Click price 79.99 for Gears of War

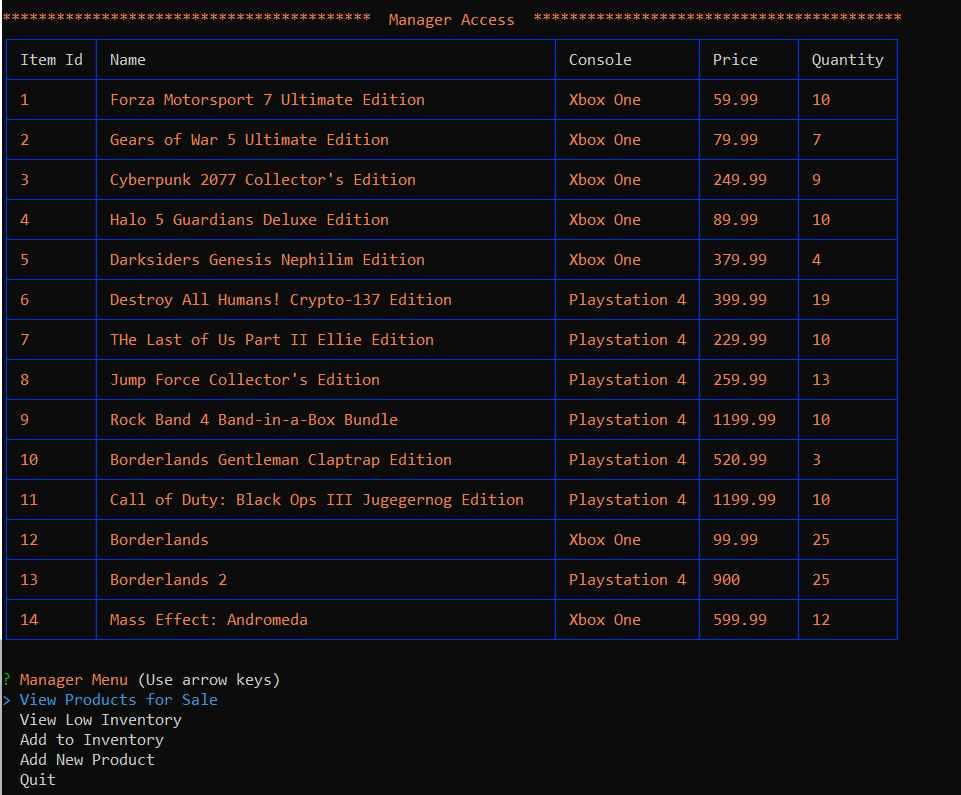click(x=735, y=139)
